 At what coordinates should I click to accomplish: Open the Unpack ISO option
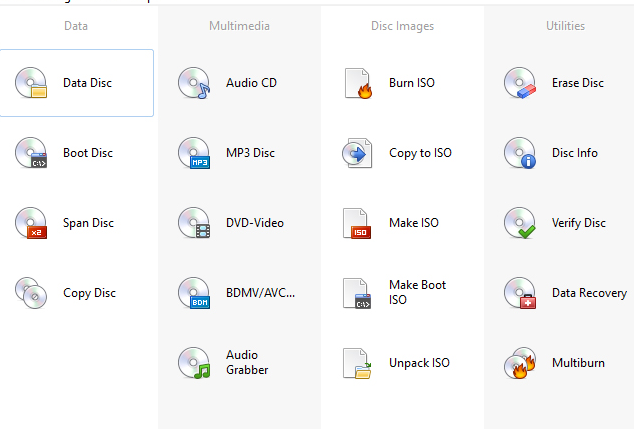point(419,363)
